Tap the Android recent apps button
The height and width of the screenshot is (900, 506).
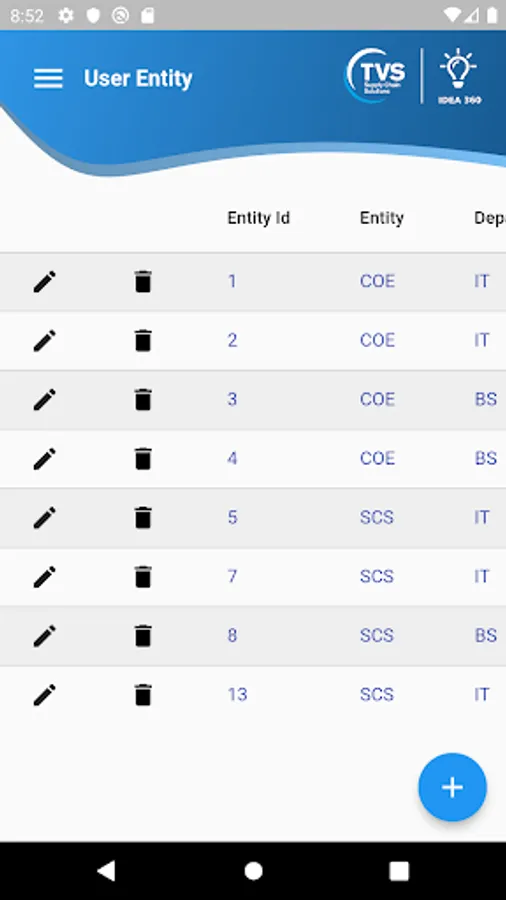tap(399, 871)
